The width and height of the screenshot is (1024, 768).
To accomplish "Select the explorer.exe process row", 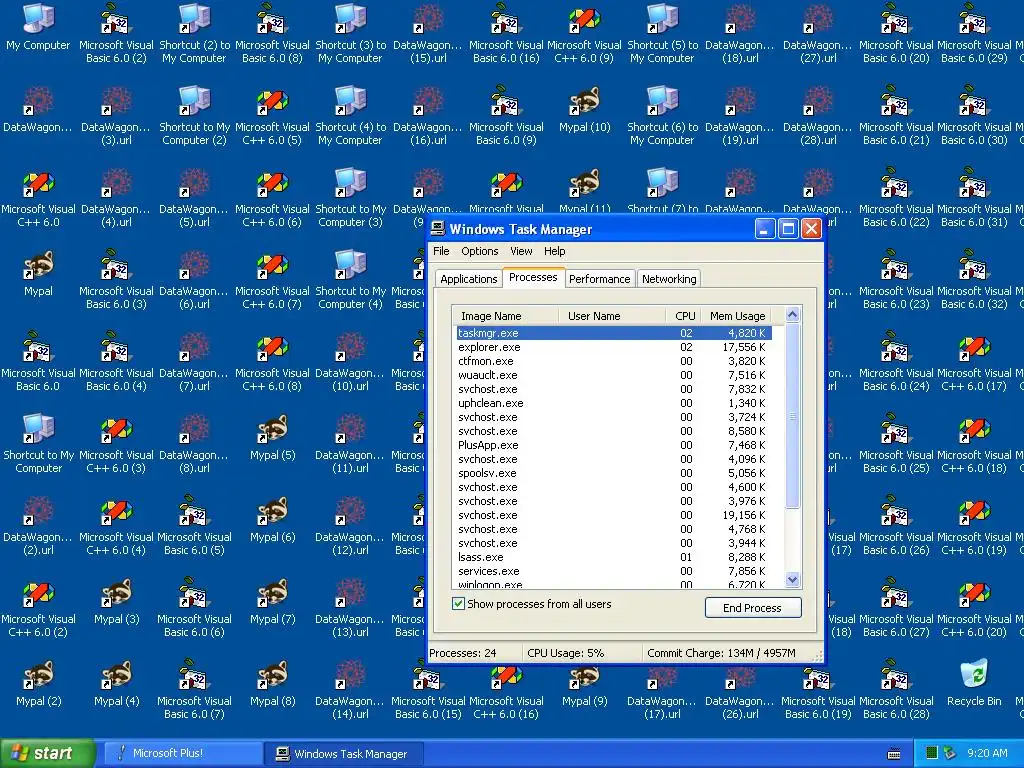I will pyautogui.click(x=614, y=347).
